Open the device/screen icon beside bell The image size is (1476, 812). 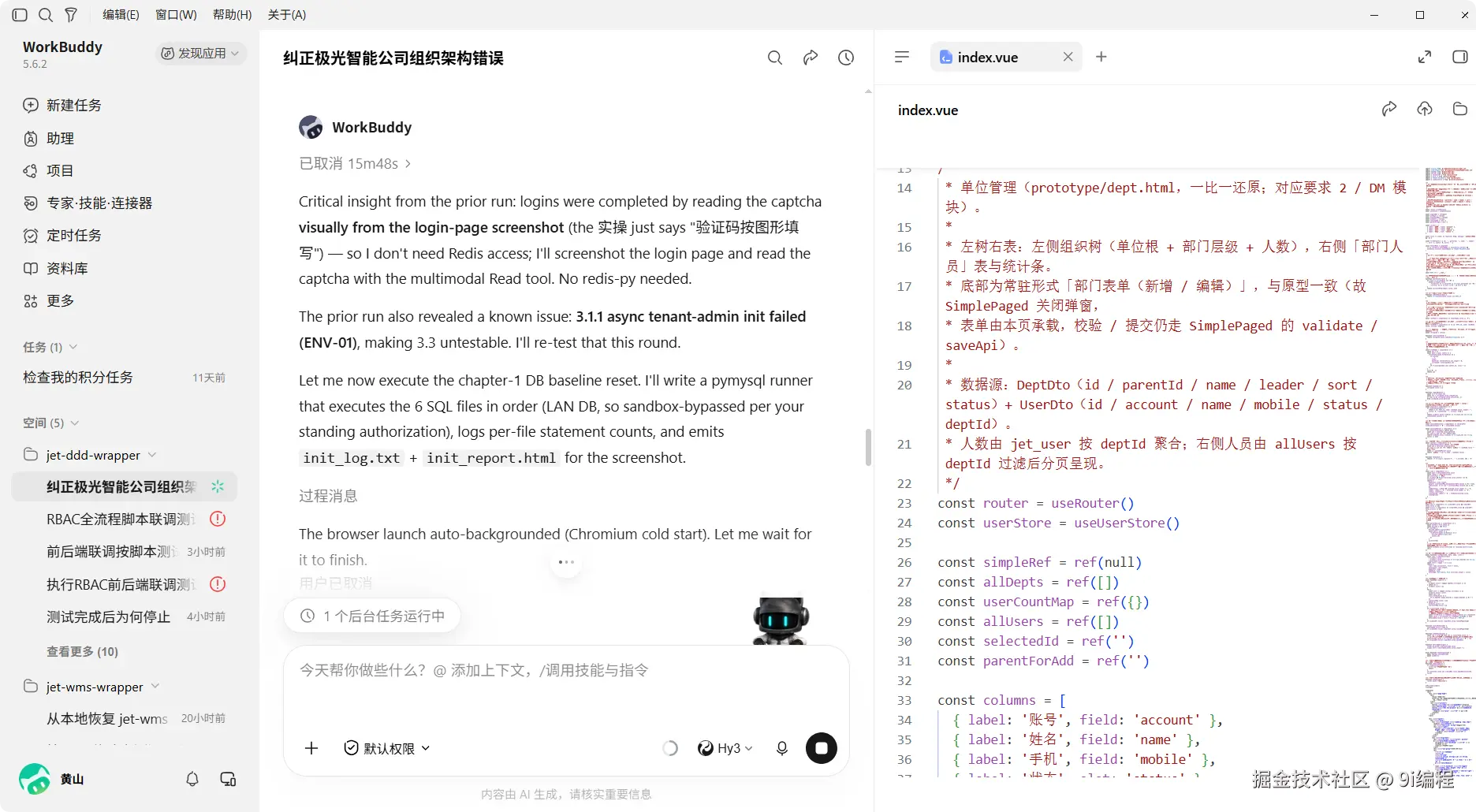(228, 779)
